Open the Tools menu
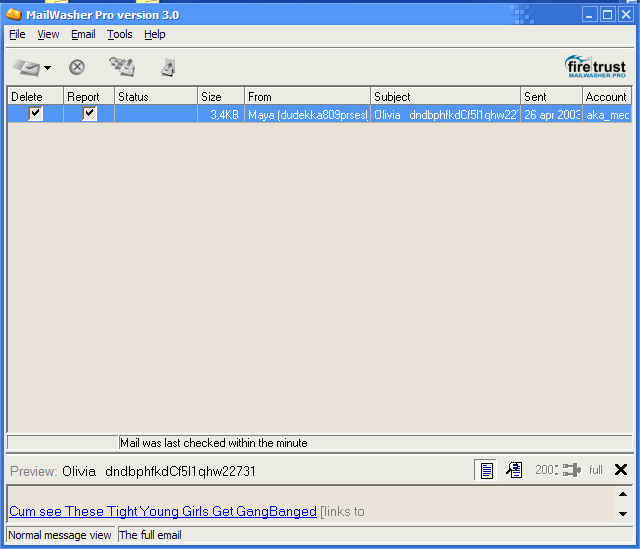The height and width of the screenshot is (549, 640). tap(120, 34)
